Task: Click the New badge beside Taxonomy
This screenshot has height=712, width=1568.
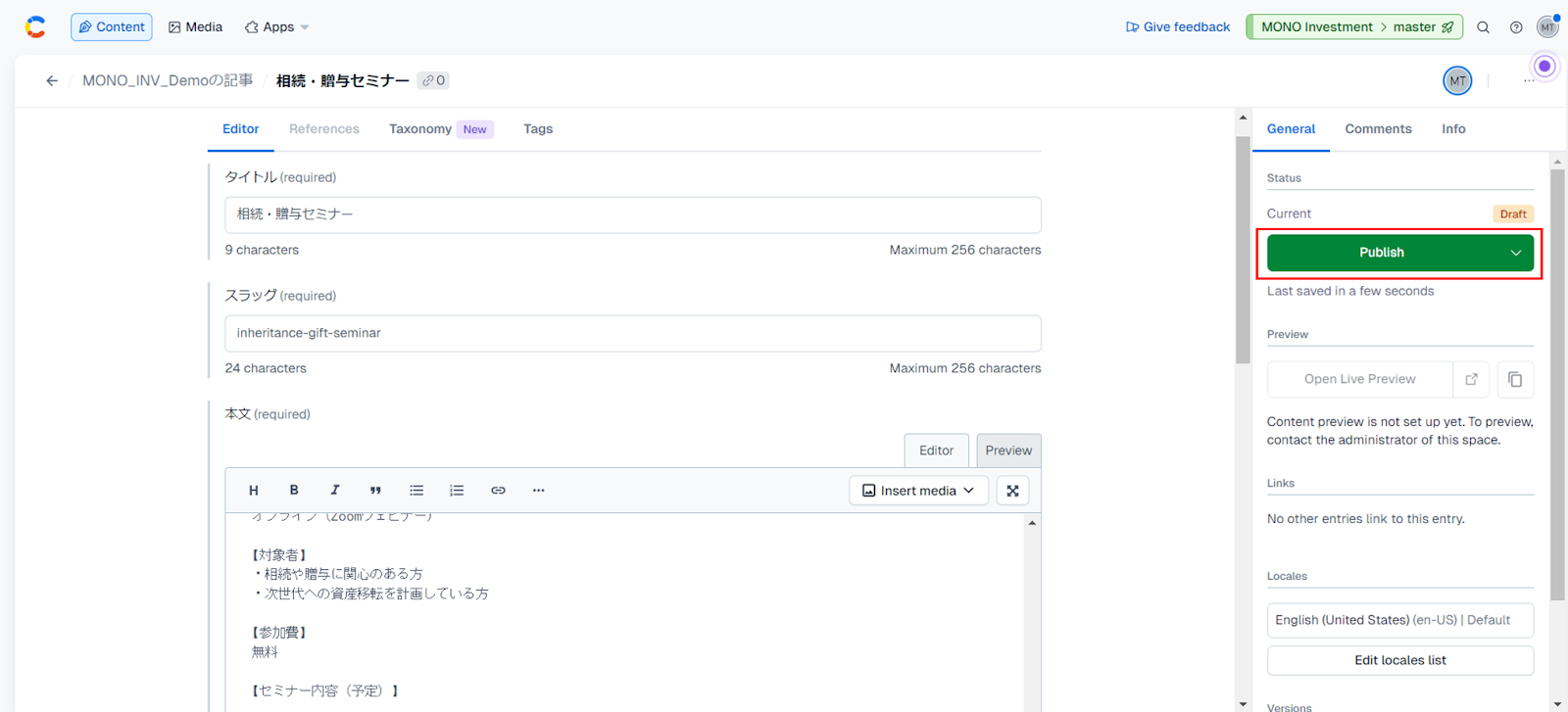Action: point(475,129)
